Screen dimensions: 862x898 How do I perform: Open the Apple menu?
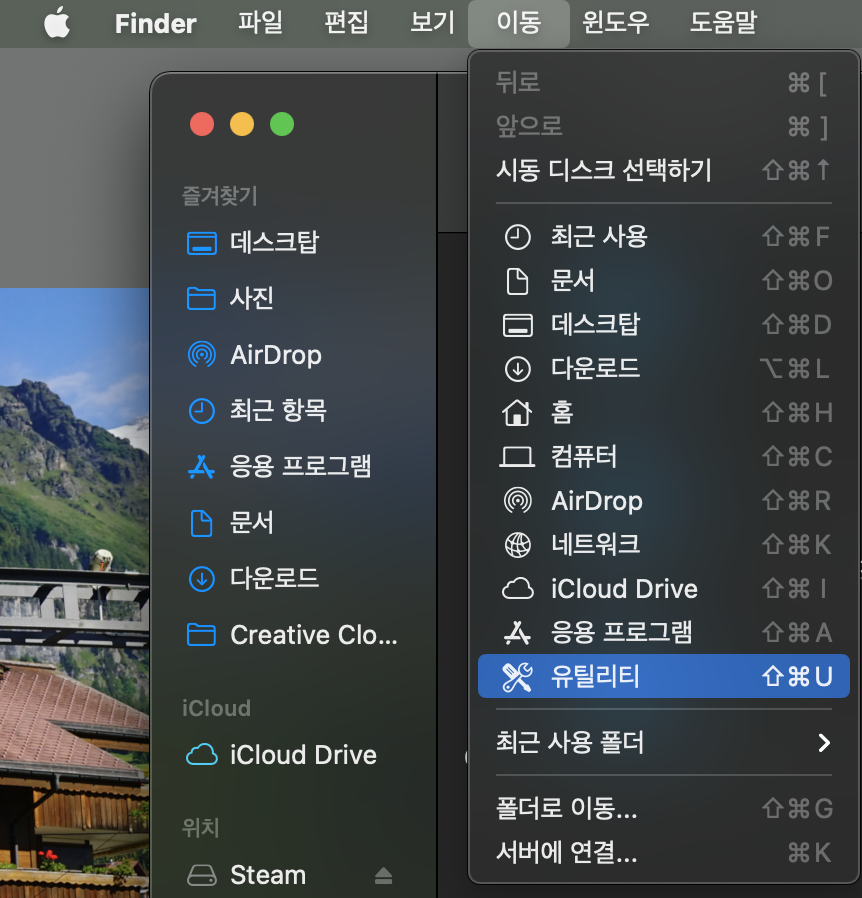pos(57,23)
